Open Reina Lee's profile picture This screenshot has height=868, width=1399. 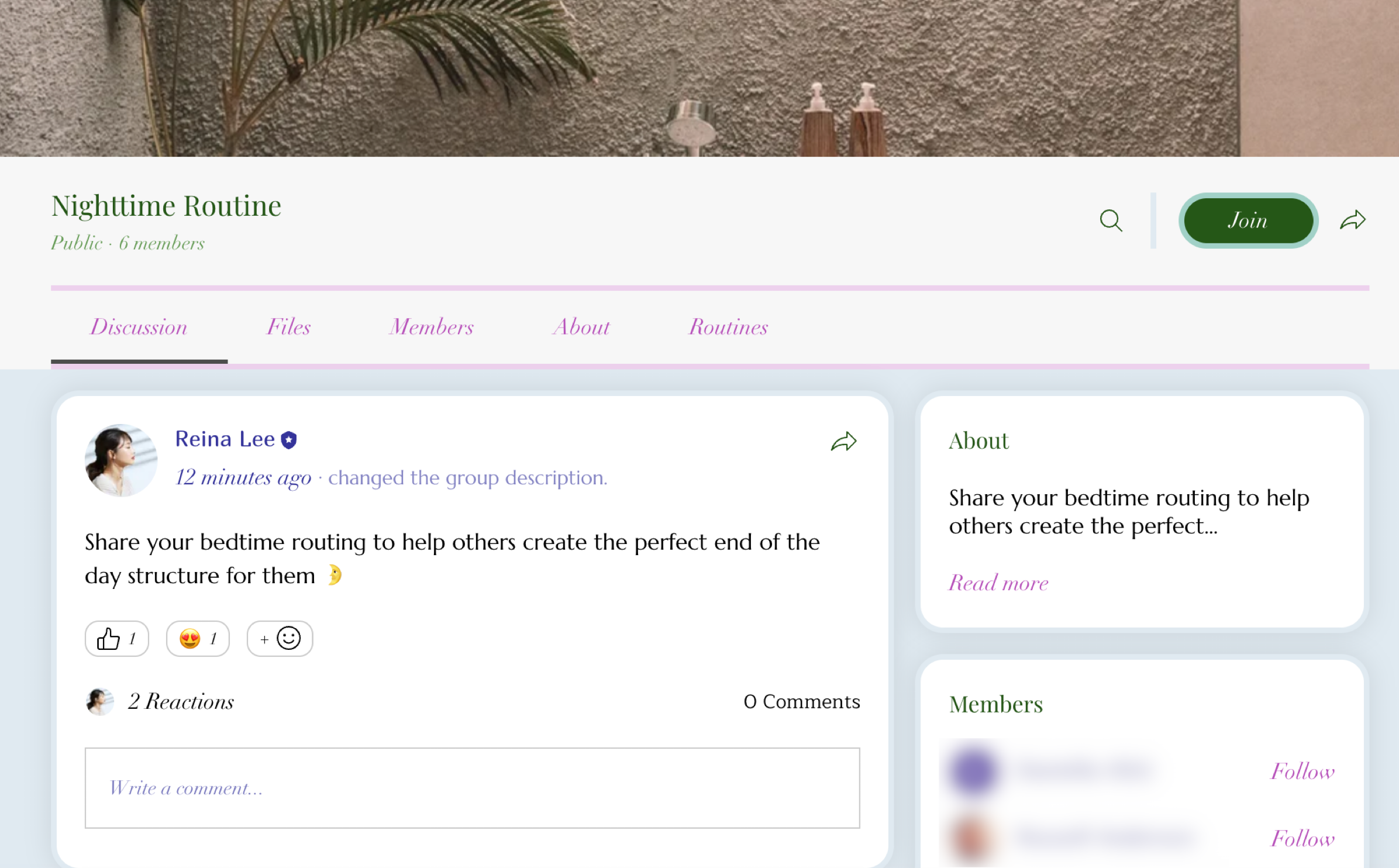tap(120, 460)
